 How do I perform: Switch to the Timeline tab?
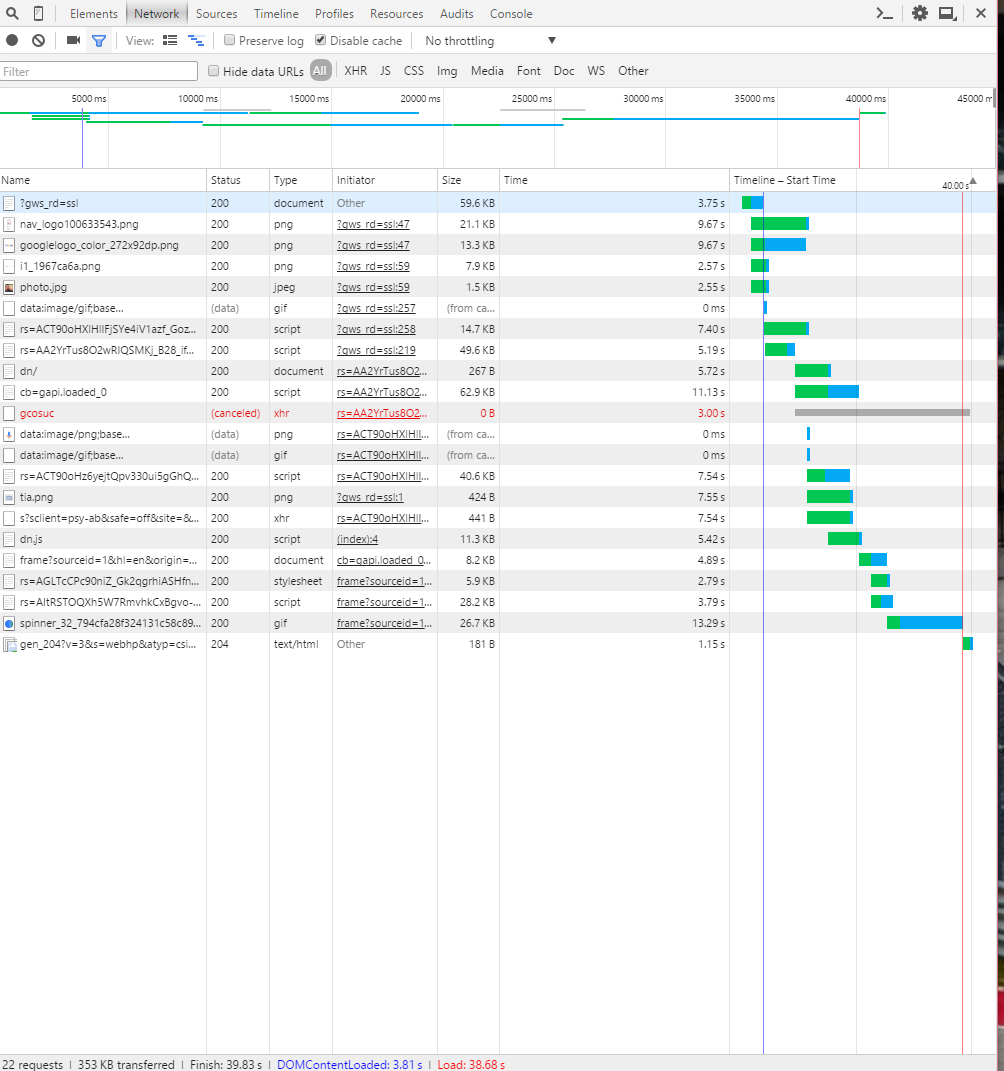click(276, 14)
